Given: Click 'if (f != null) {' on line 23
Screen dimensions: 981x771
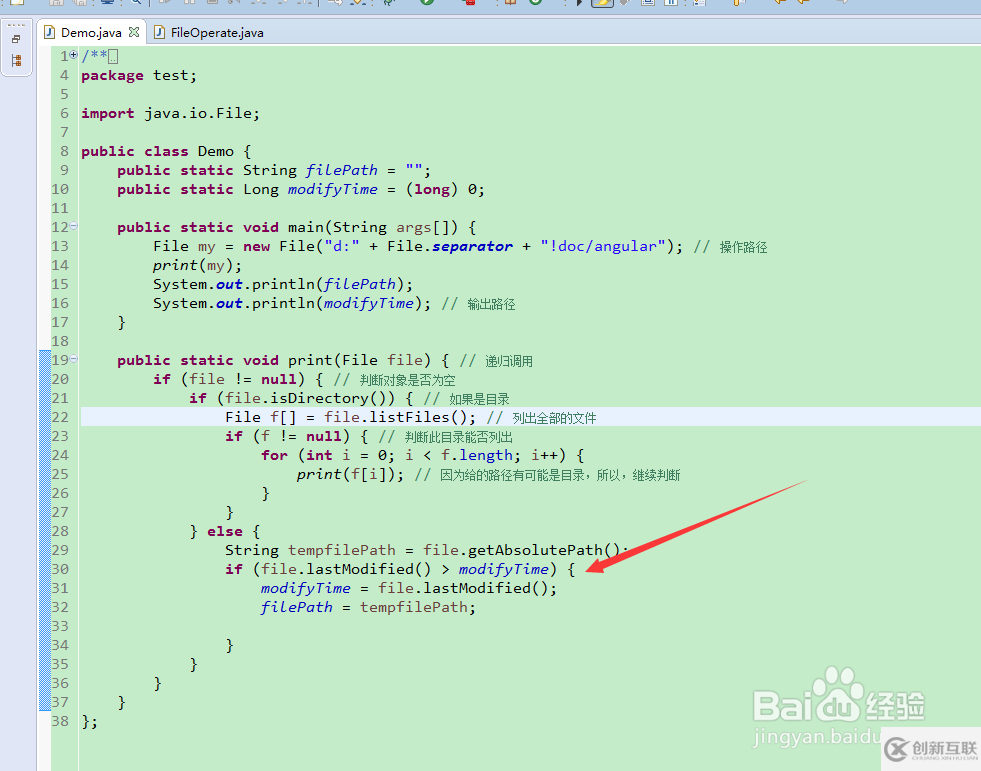Looking at the screenshot, I should [297, 436].
